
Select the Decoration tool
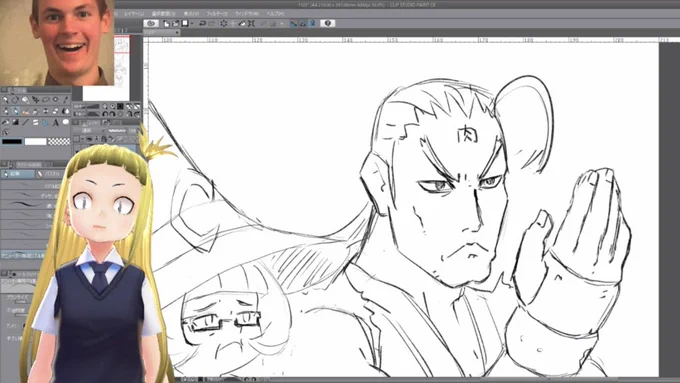[46, 111]
